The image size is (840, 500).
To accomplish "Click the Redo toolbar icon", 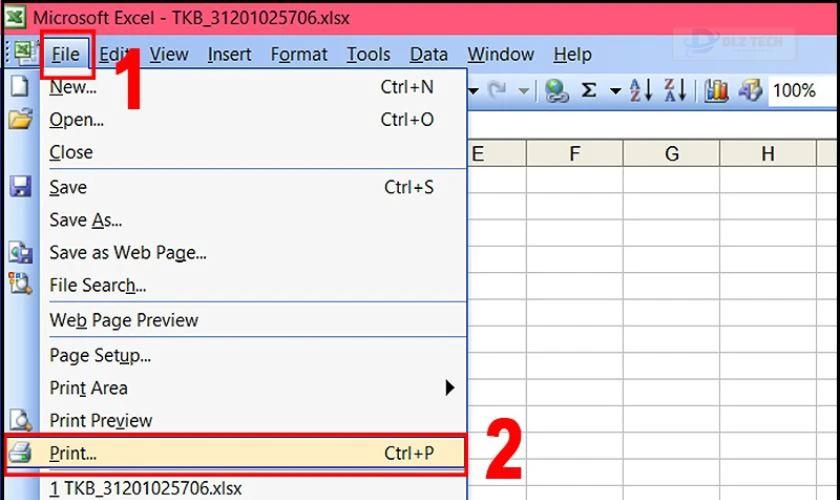I will pyautogui.click(x=498, y=91).
